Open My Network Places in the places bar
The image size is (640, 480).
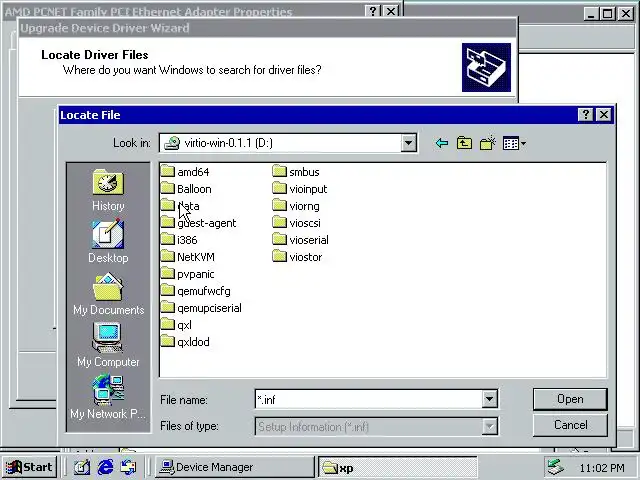click(x=108, y=397)
